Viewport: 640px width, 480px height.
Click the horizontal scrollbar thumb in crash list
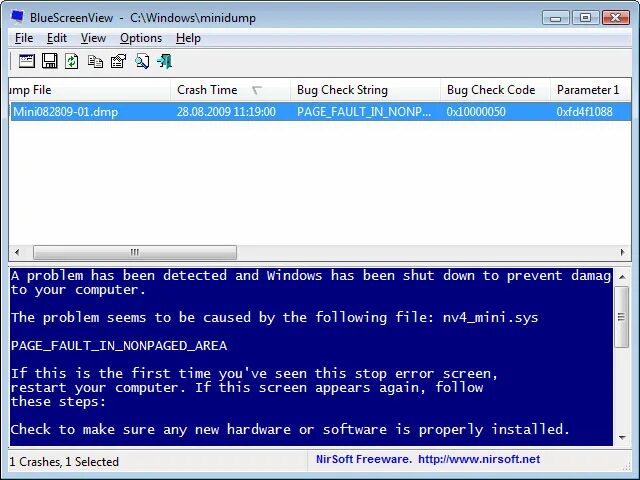pyautogui.click(x=135, y=252)
